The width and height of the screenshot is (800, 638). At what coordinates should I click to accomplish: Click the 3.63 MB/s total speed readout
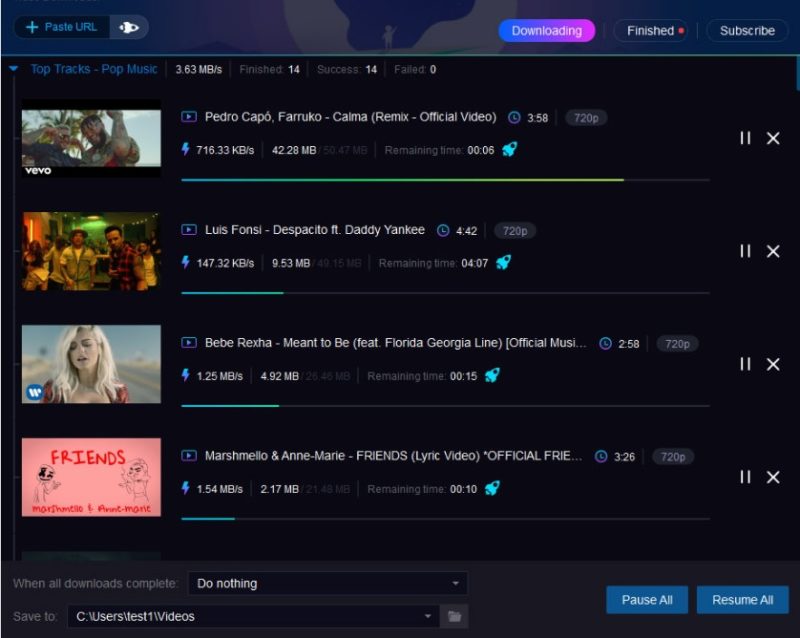(198, 69)
